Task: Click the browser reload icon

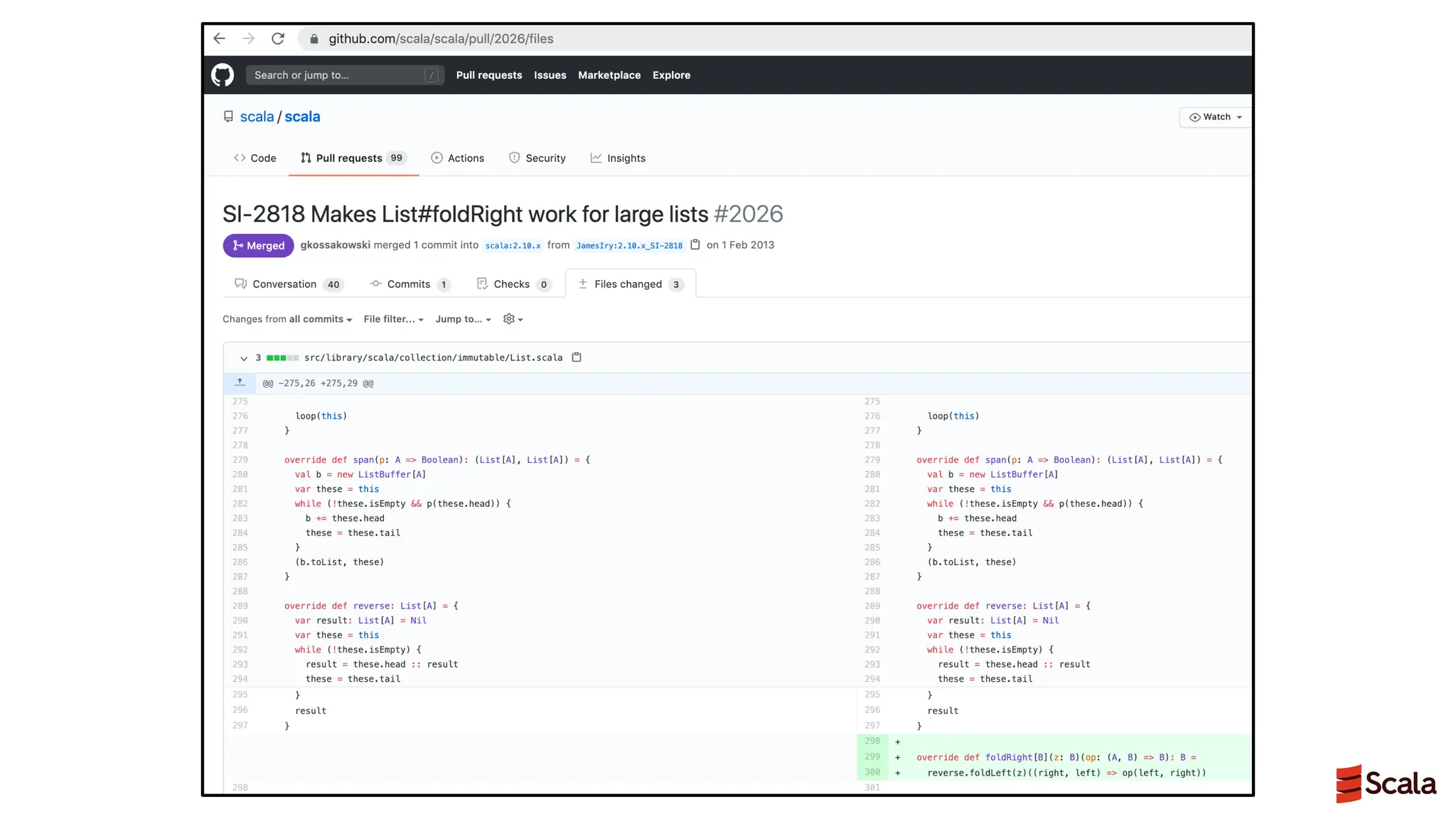Action: click(278, 38)
